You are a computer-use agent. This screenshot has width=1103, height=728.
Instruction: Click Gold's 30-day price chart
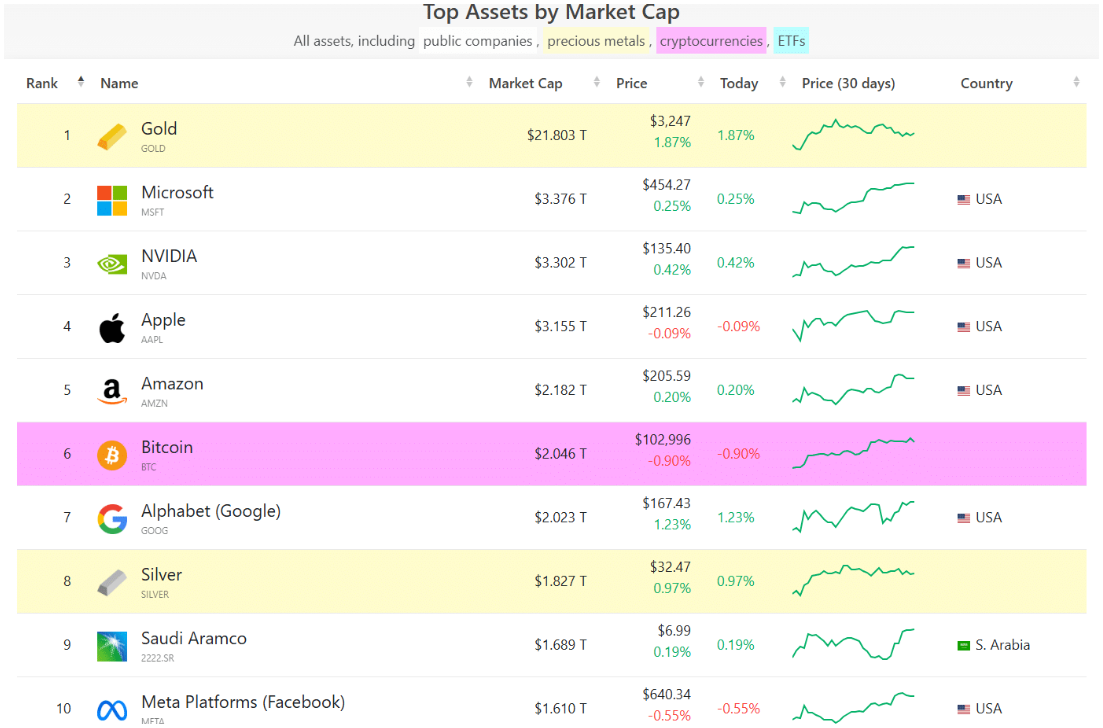click(x=853, y=134)
